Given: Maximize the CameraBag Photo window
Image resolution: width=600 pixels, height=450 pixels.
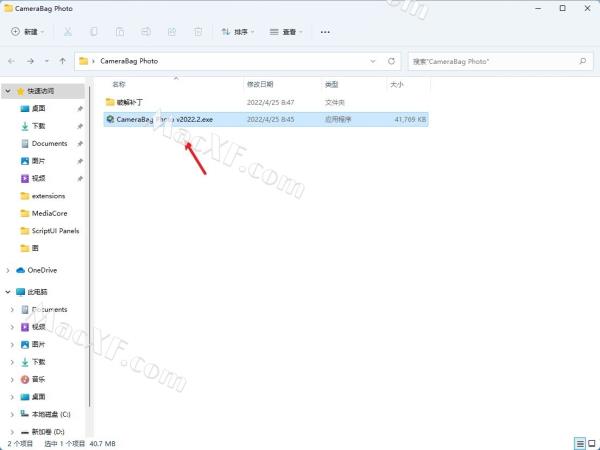Looking at the screenshot, I should [x=562, y=8].
